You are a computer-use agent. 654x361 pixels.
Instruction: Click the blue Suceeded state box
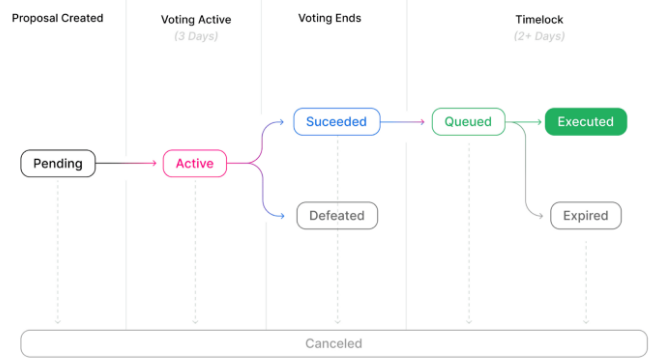point(337,122)
